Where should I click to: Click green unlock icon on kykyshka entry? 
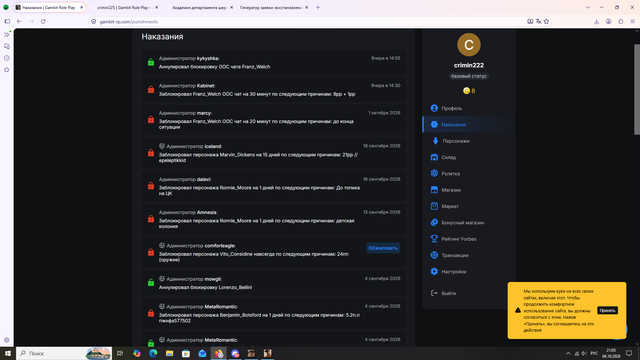pos(151,62)
